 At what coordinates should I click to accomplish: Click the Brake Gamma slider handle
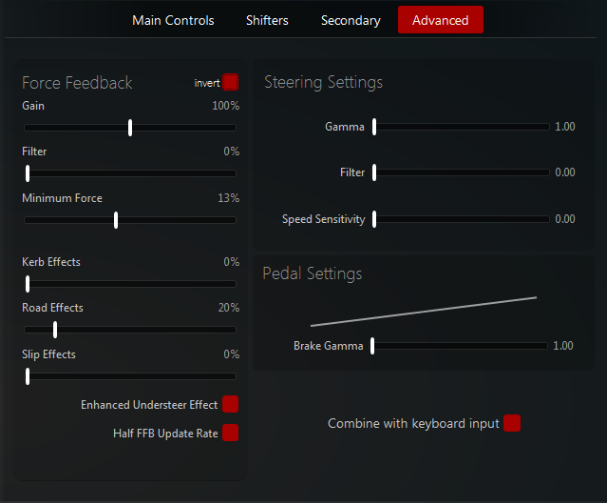tap(372, 346)
